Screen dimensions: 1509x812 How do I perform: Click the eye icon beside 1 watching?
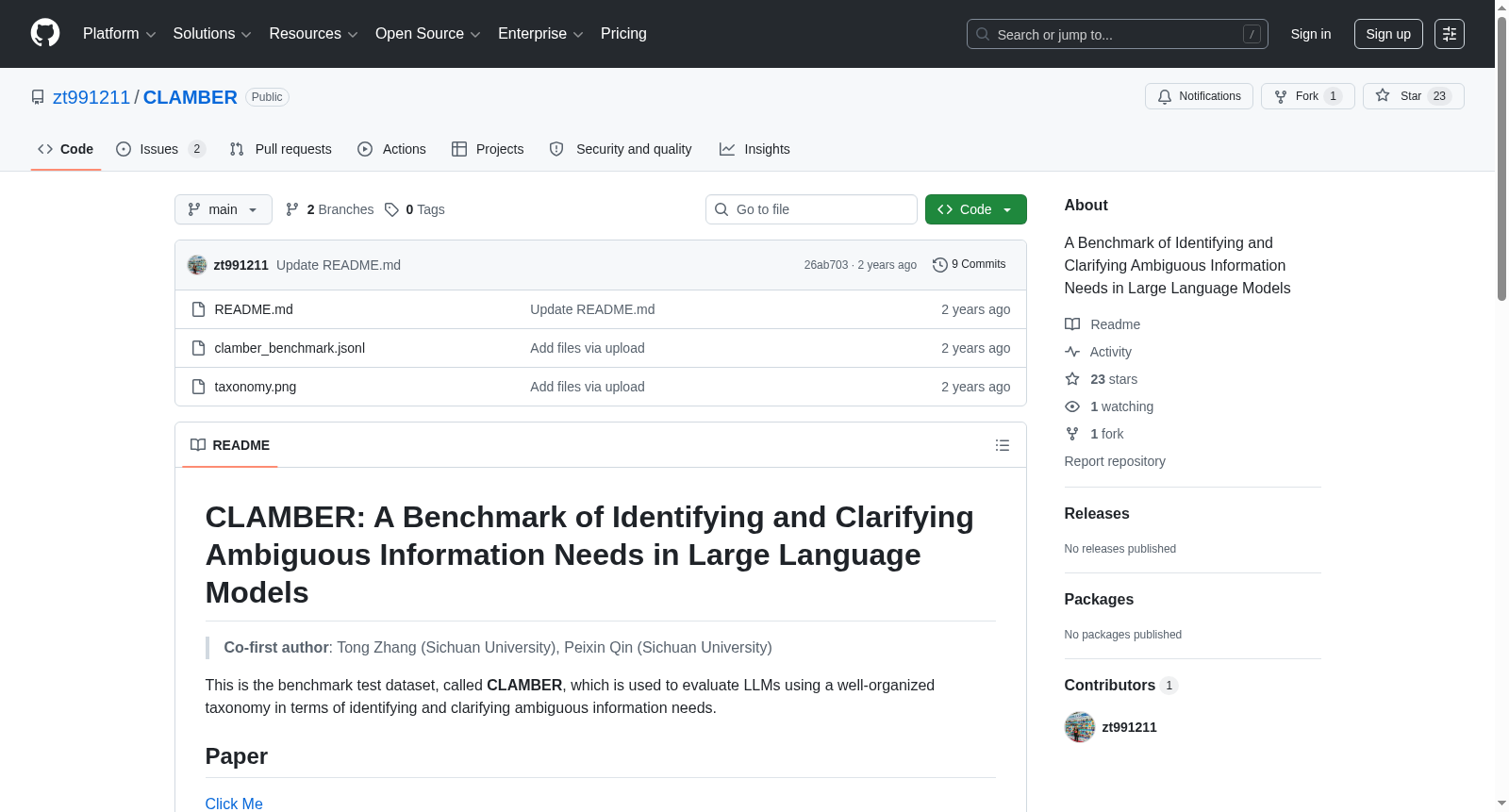(x=1072, y=406)
